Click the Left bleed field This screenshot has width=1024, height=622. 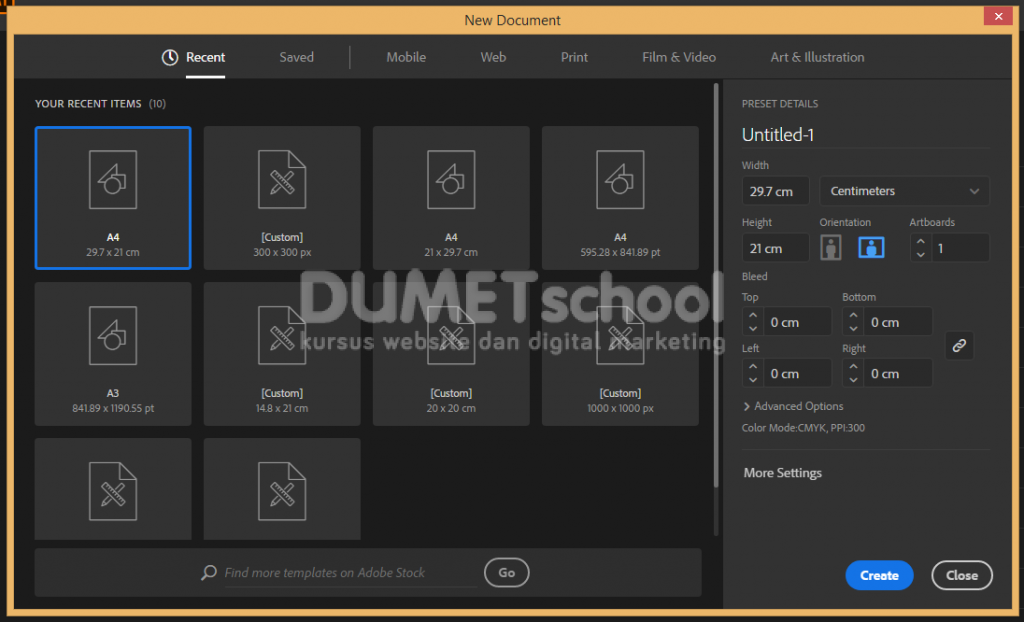click(797, 374)
